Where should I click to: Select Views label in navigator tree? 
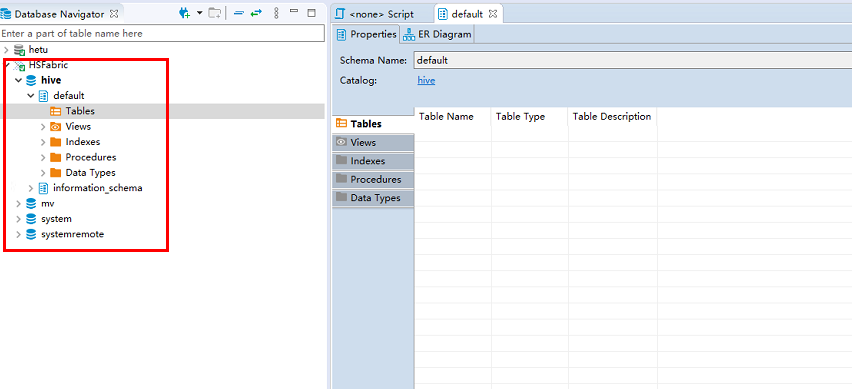click(78, 127)
